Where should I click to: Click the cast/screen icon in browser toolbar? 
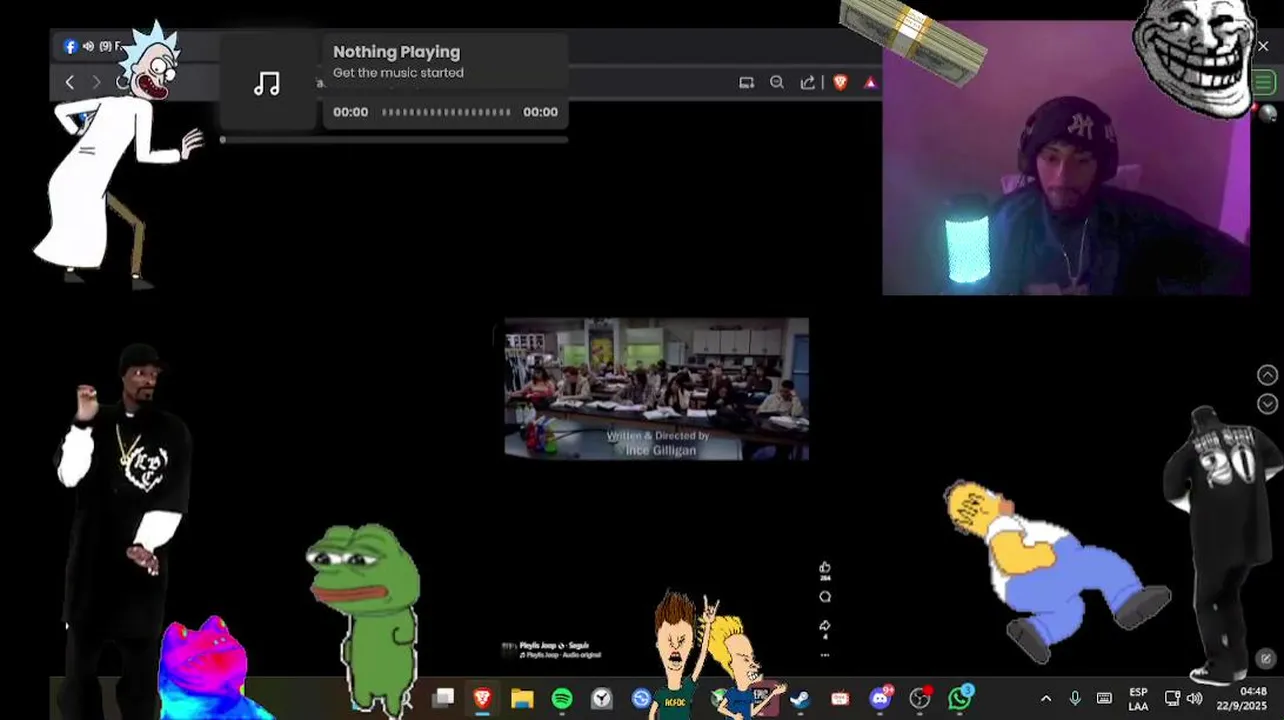pyautogui.click(x=746, y=83)
